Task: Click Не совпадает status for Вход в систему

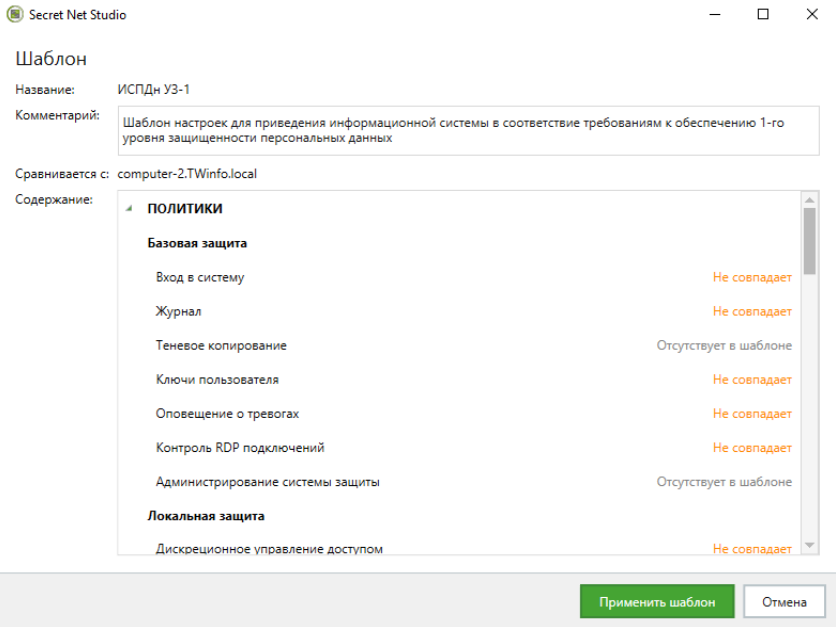Action: [752, 277]
